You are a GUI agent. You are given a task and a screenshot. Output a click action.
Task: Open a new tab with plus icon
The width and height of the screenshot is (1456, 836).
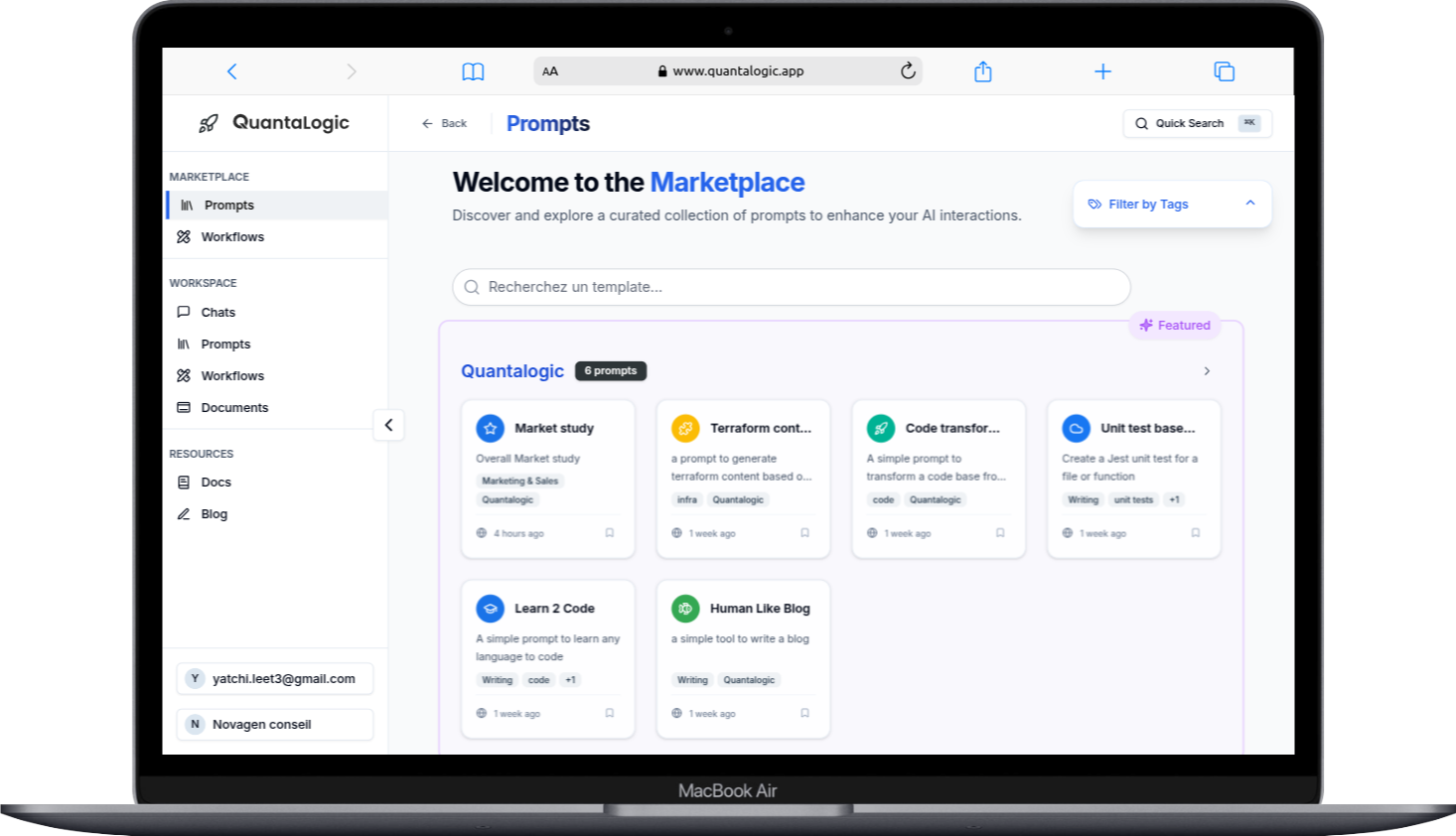[1102, 71]
